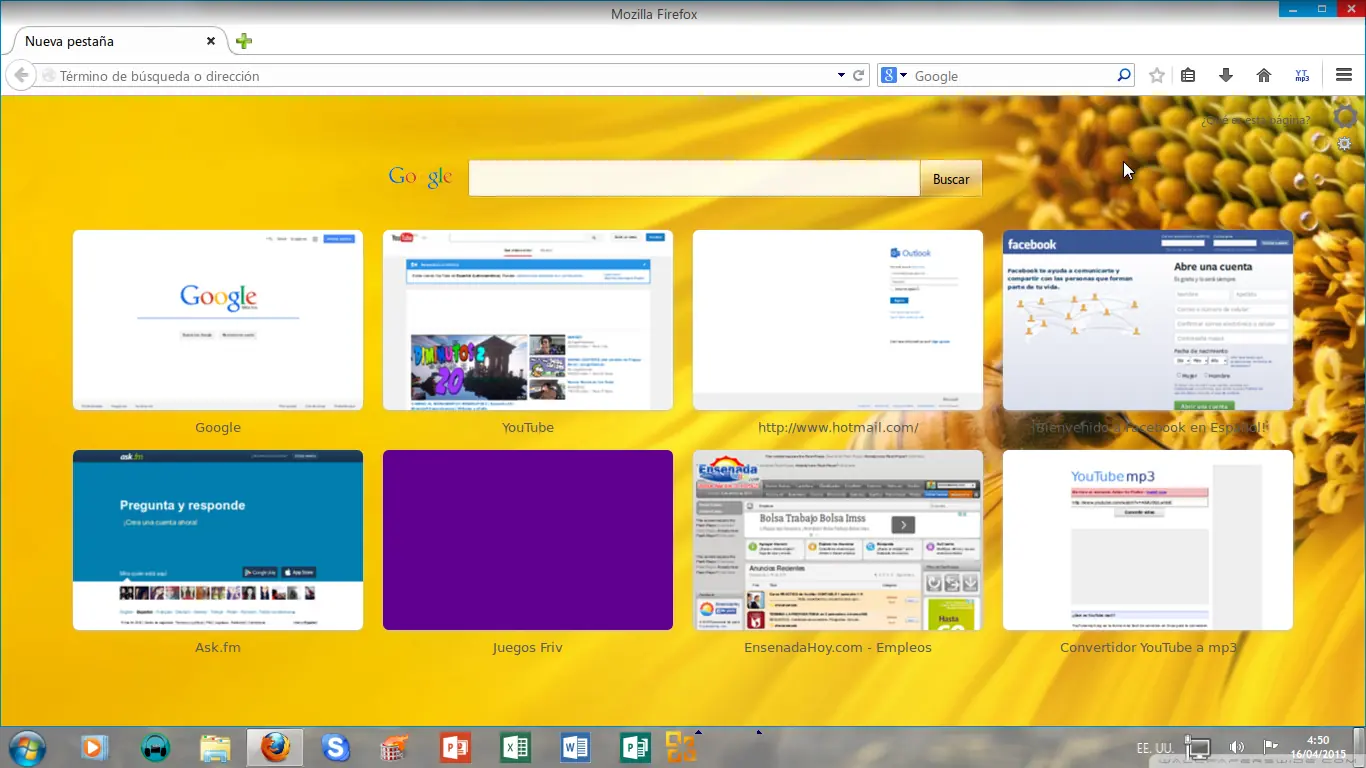This screenshot has height=768, width=1366.
Task: Open the Google thumbnail tile
Action: coord(218,320)
